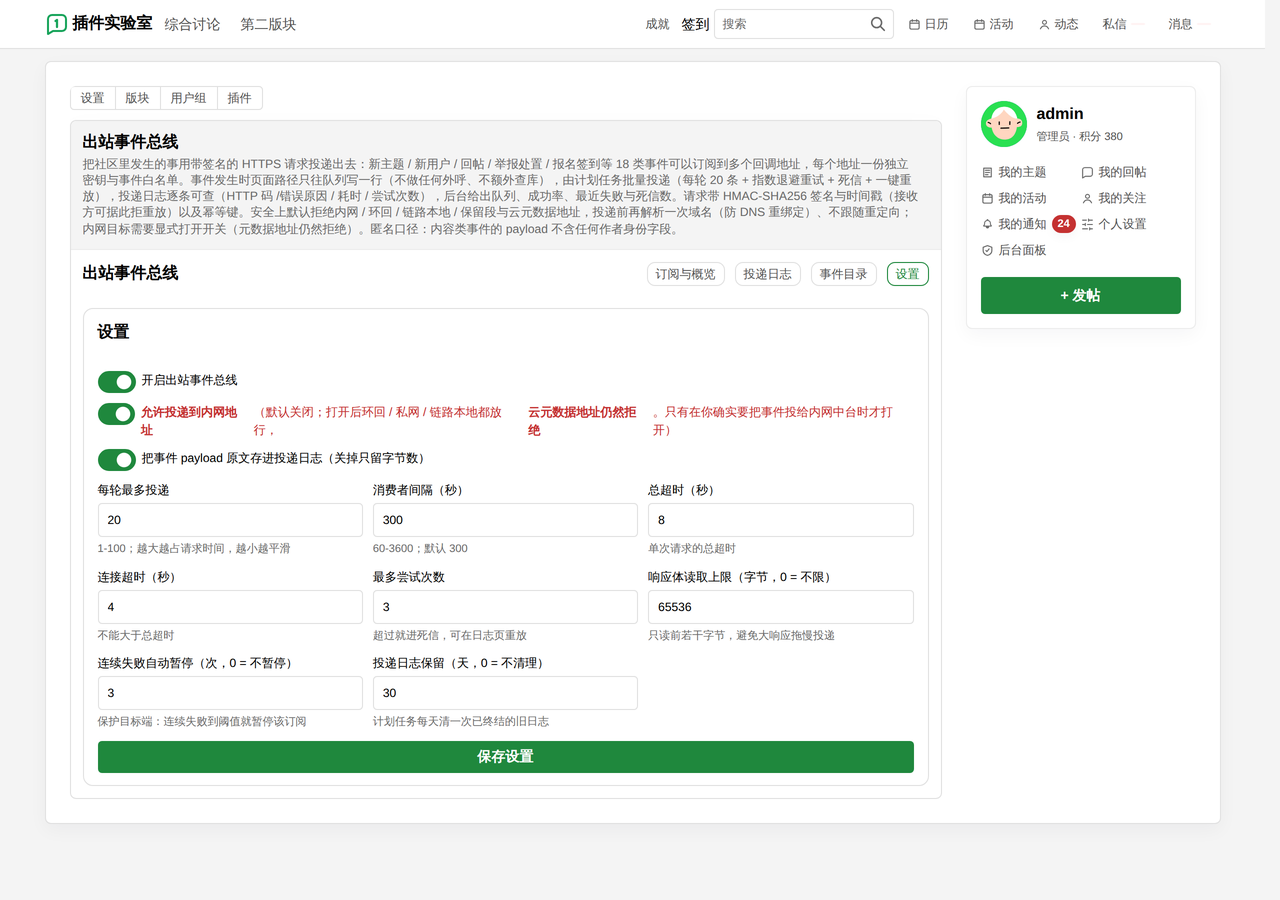Click the admin avatar image
Screen dimensions: 1280x900
1004,124
